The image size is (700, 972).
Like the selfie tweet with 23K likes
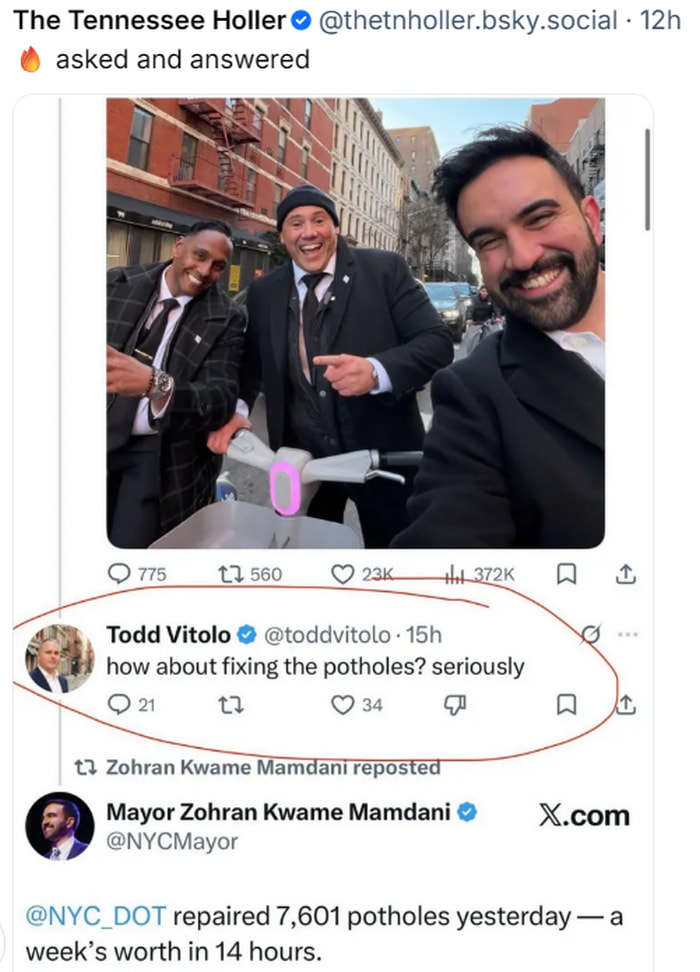(x=343, y=573)
